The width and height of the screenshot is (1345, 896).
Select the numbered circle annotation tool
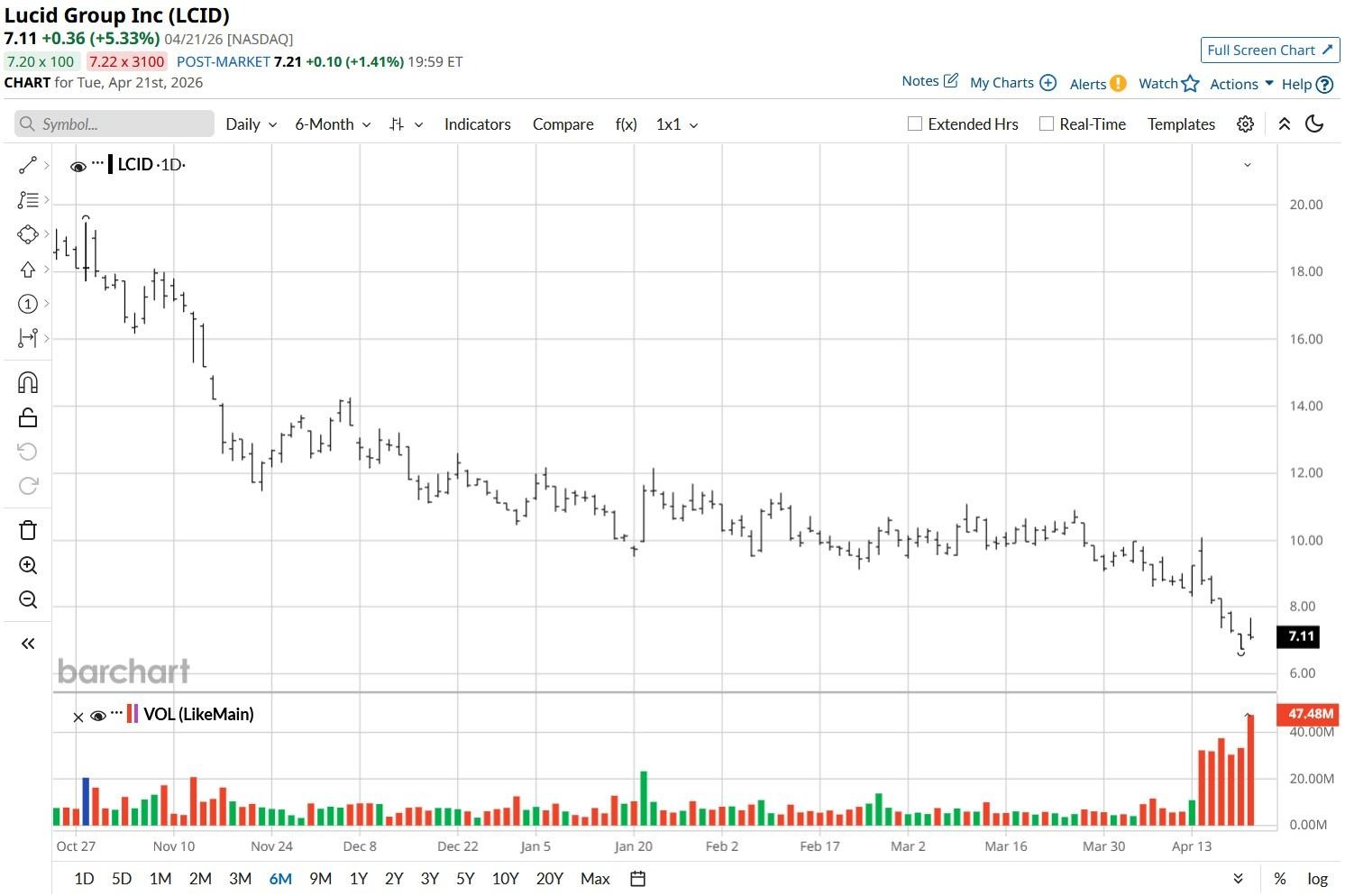tap(28, 304)
